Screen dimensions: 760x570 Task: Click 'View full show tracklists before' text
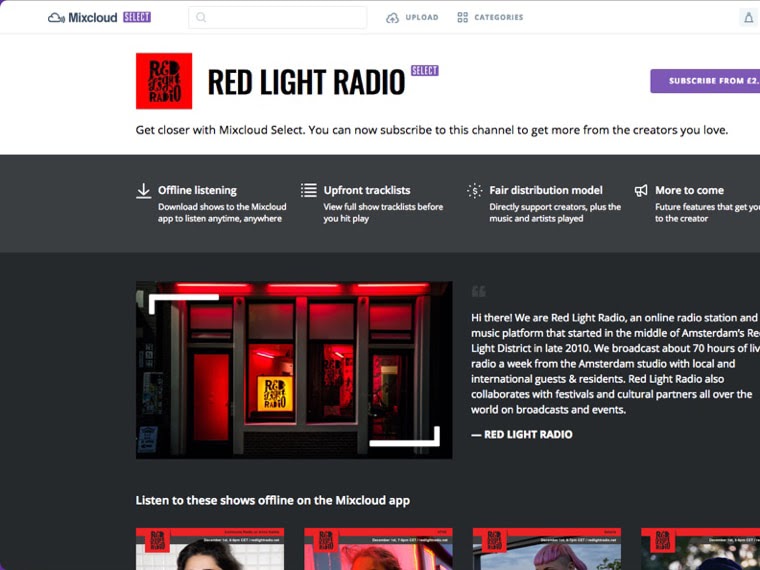click(x=383, y=213)
